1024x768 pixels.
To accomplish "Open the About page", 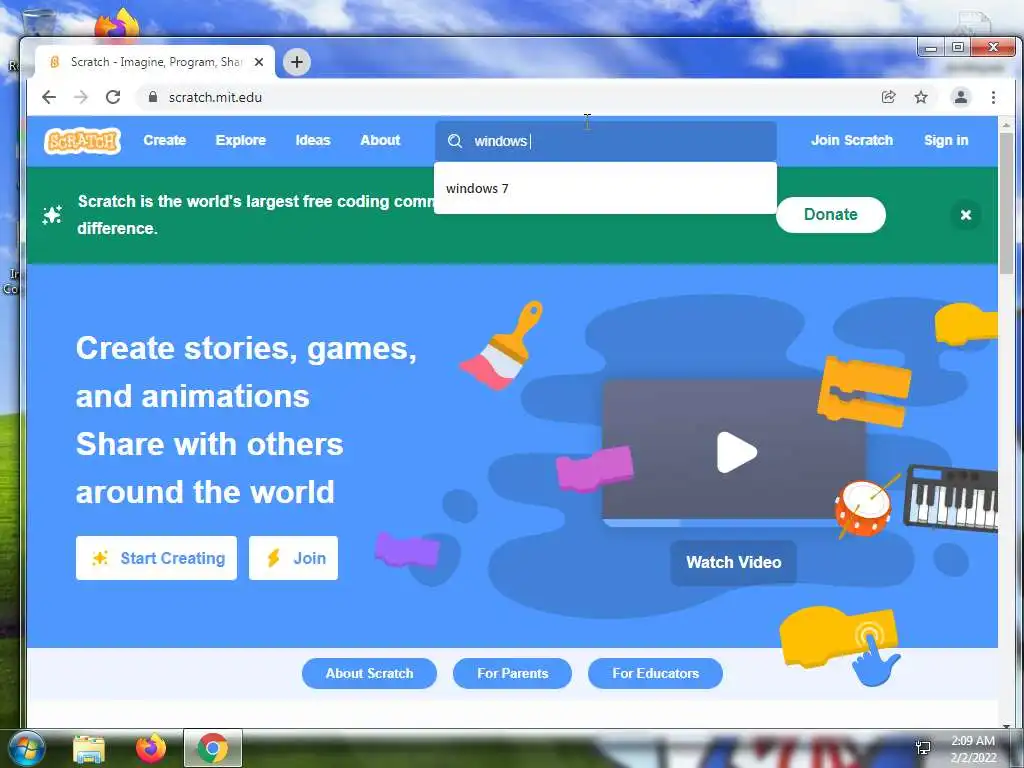I will point(380,140).
